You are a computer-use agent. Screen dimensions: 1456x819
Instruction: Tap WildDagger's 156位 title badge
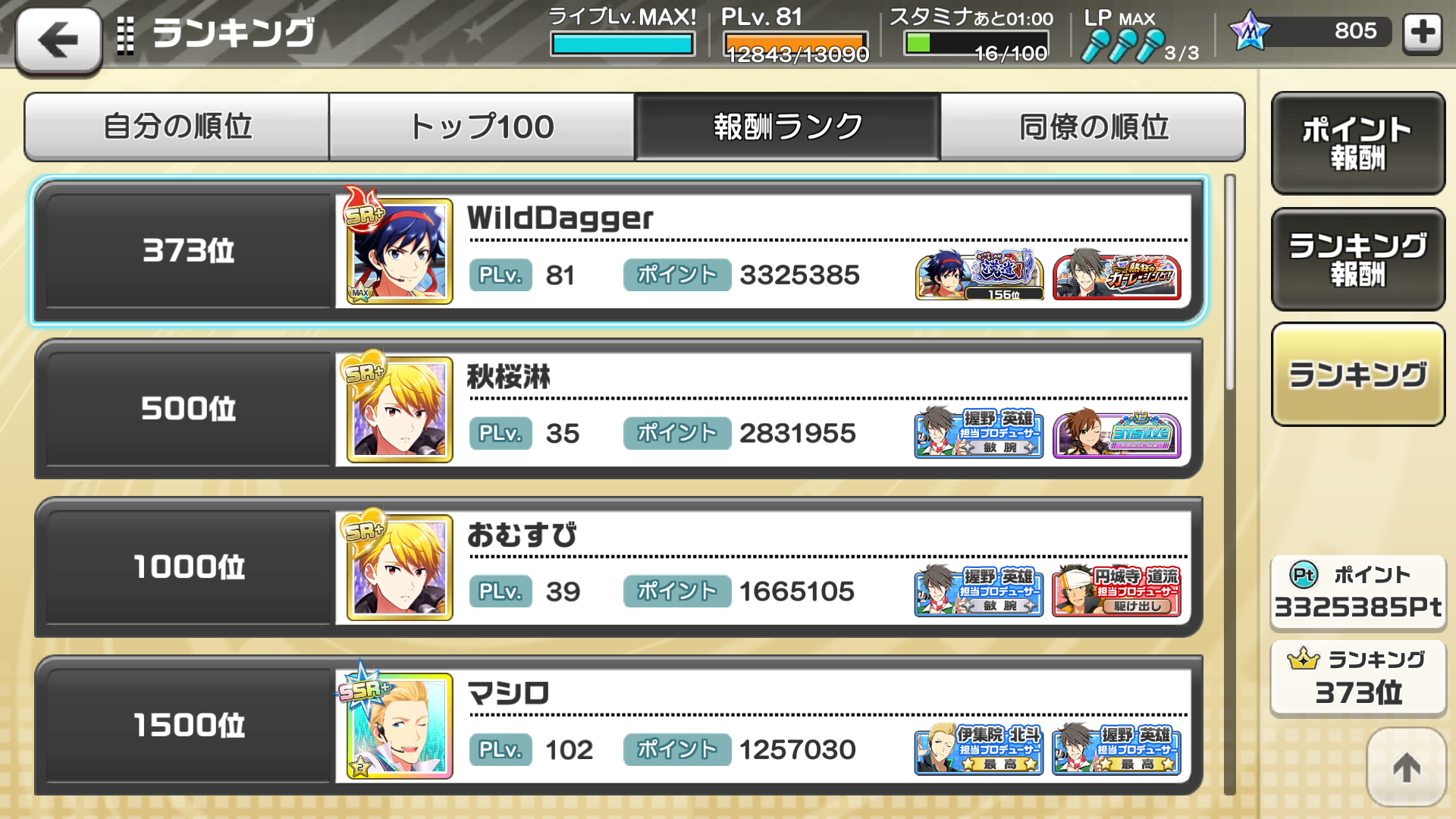(979, 275)
